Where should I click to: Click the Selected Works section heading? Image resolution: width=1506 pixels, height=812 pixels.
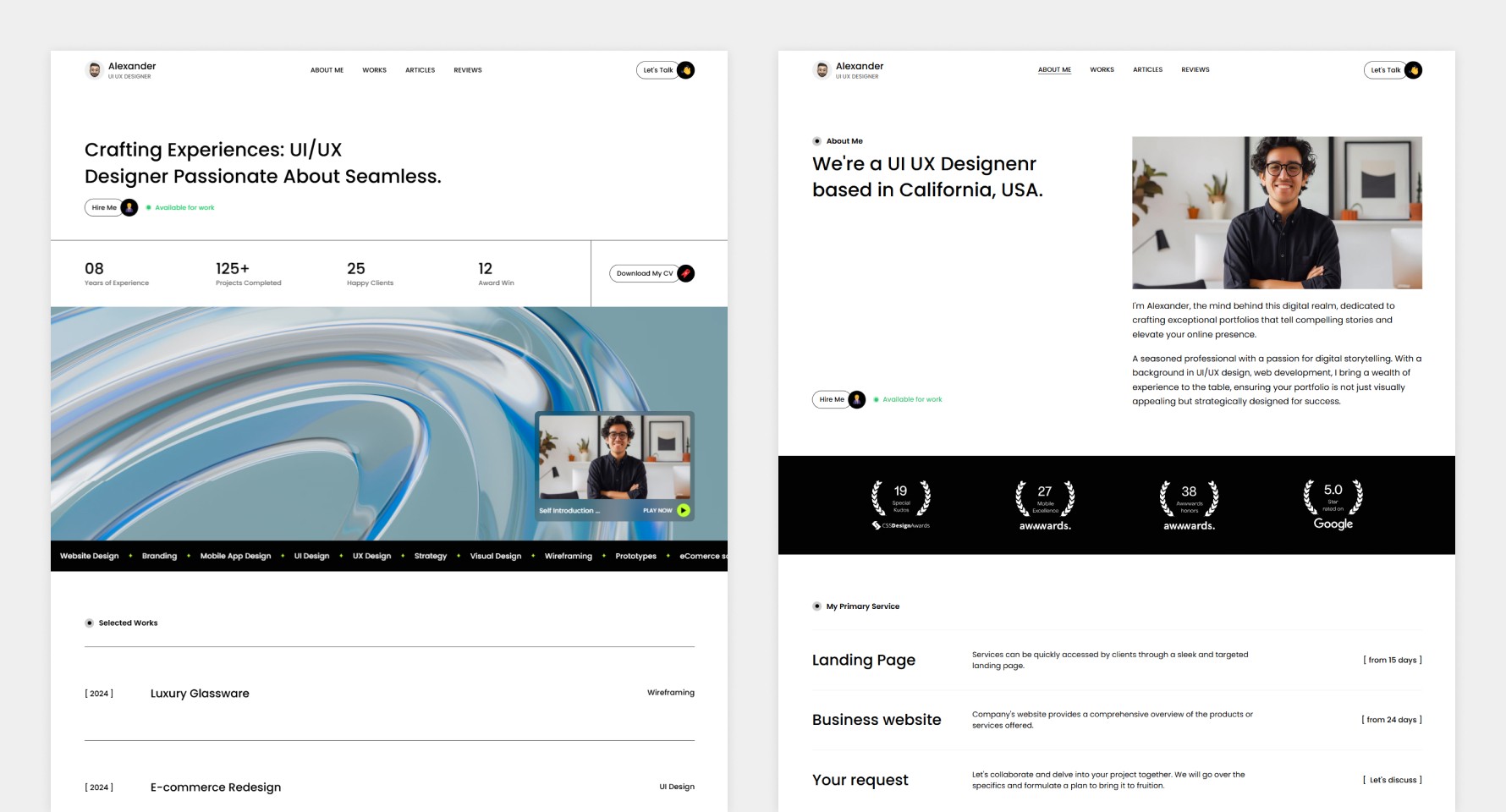coord(128,623)
